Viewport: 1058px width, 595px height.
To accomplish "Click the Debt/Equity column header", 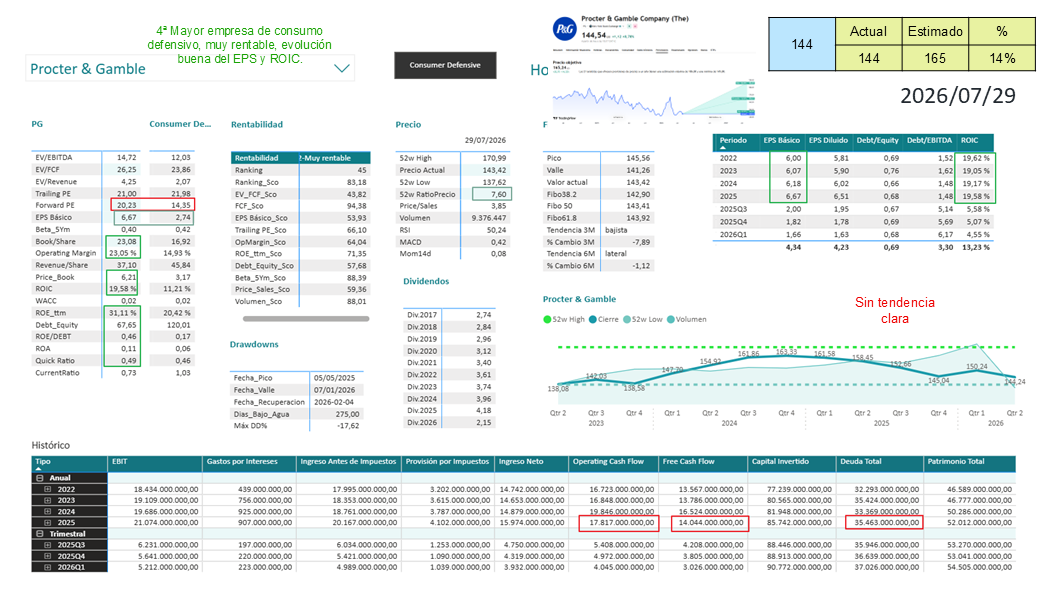I will coord(877,141).
